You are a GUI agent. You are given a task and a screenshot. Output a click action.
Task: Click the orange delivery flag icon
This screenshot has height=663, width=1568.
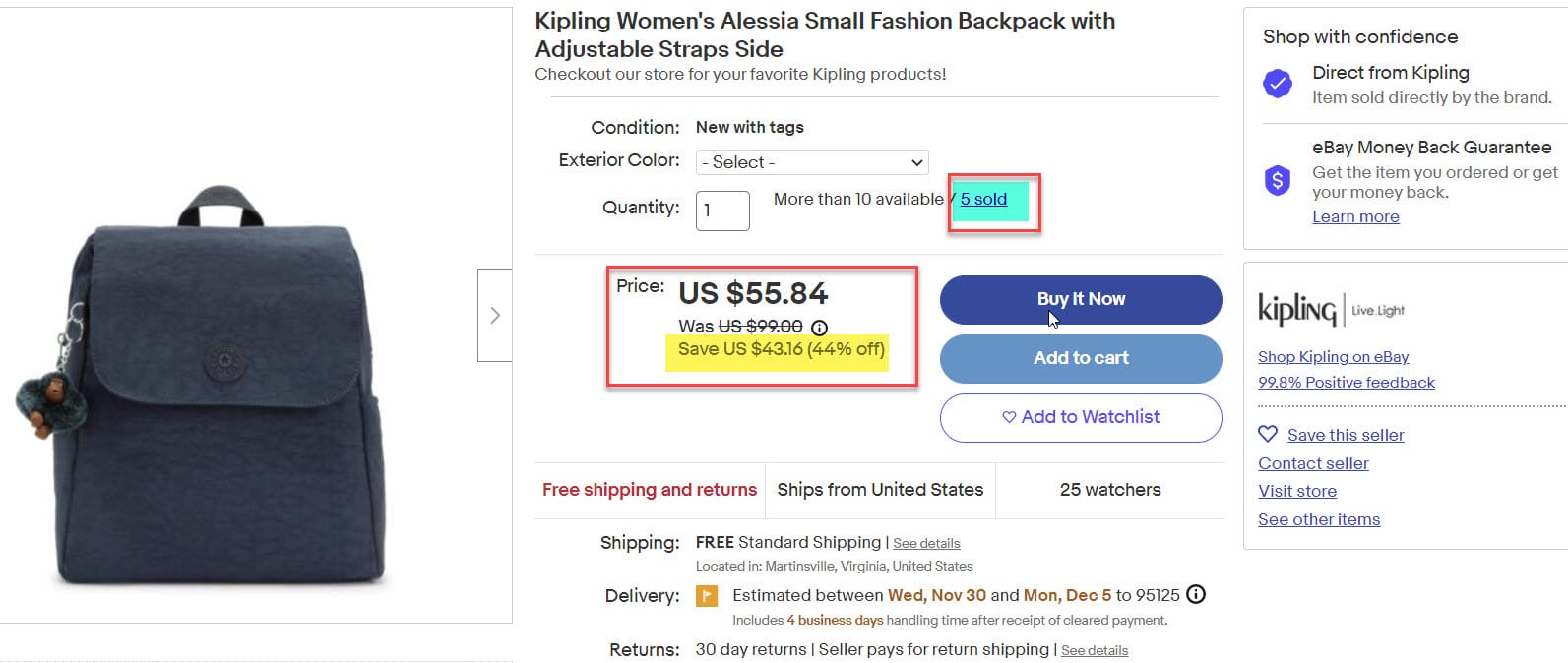[707, 596]
